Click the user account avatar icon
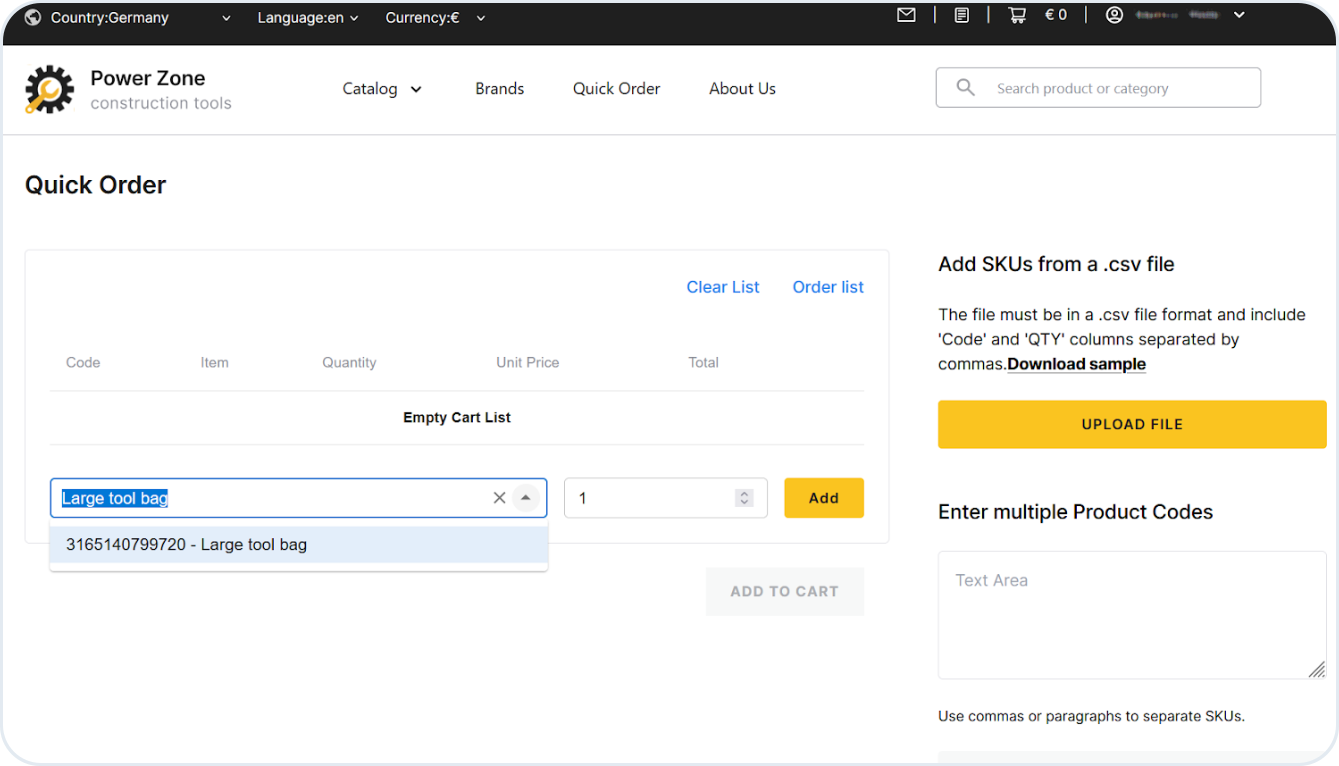The height and width of the screenshot is (766, 1339). [x=1114, y=15]
